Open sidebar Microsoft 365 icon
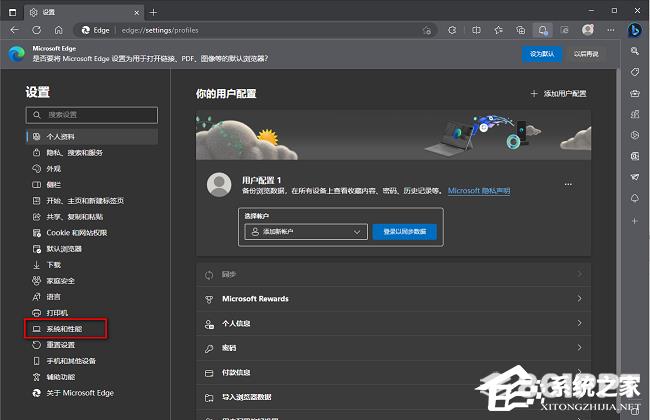This screenshot has height=420, width=650. click(x=635, y=135)
